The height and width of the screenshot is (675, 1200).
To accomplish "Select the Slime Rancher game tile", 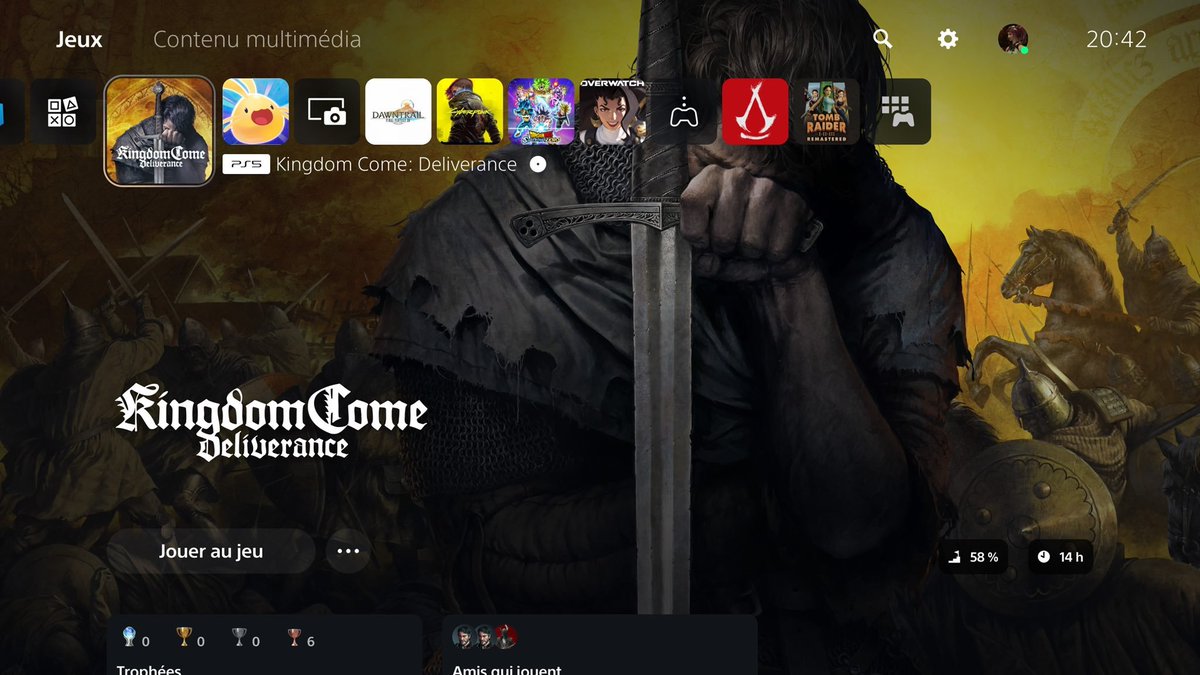I will (x=255, y=112).
